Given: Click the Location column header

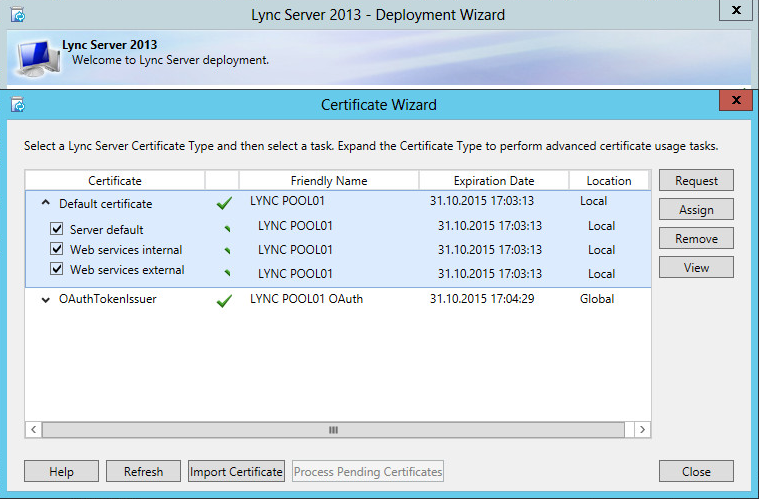Looking at the screenshot, I should coord(608,181).
